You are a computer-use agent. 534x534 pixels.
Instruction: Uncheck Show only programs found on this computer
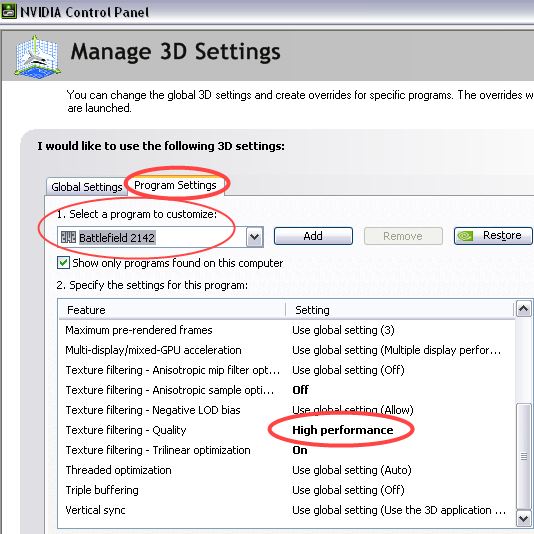click(63, 263)
